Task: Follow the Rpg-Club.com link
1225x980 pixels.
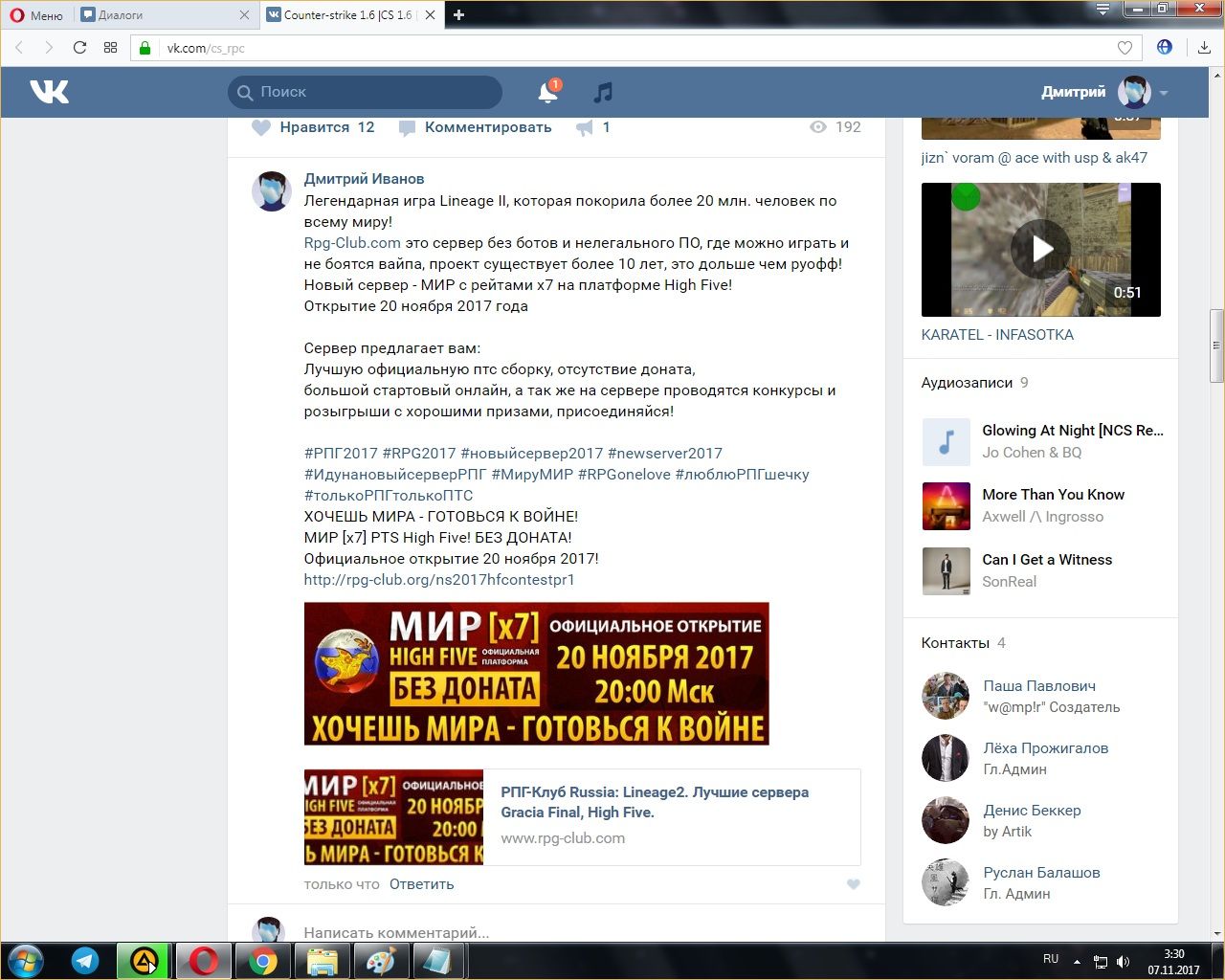Action: pos(352,243)
